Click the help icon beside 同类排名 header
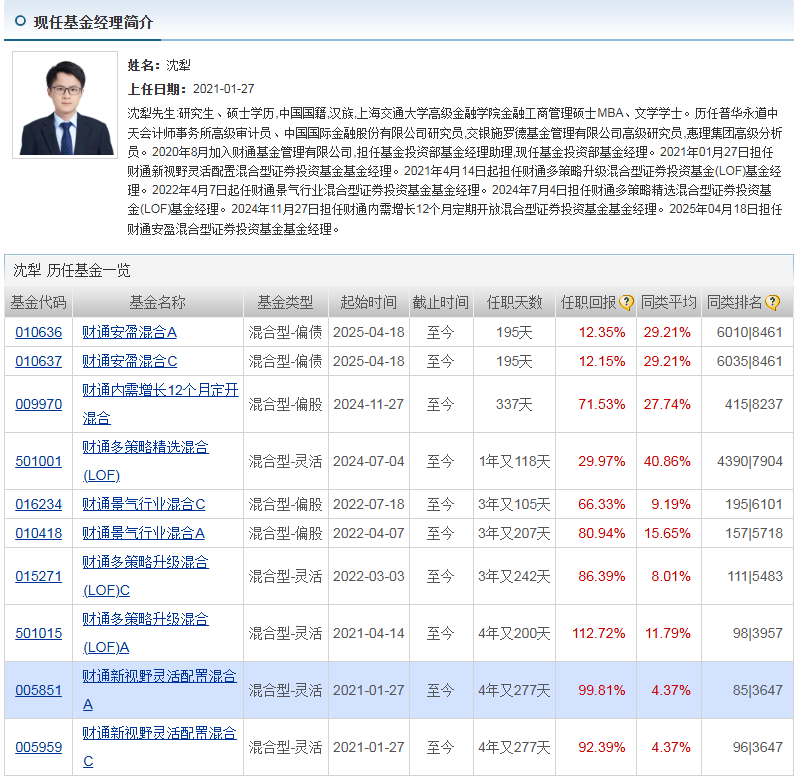Image resolution: width=798 pixels, height=779 pixels. point(772,303)
